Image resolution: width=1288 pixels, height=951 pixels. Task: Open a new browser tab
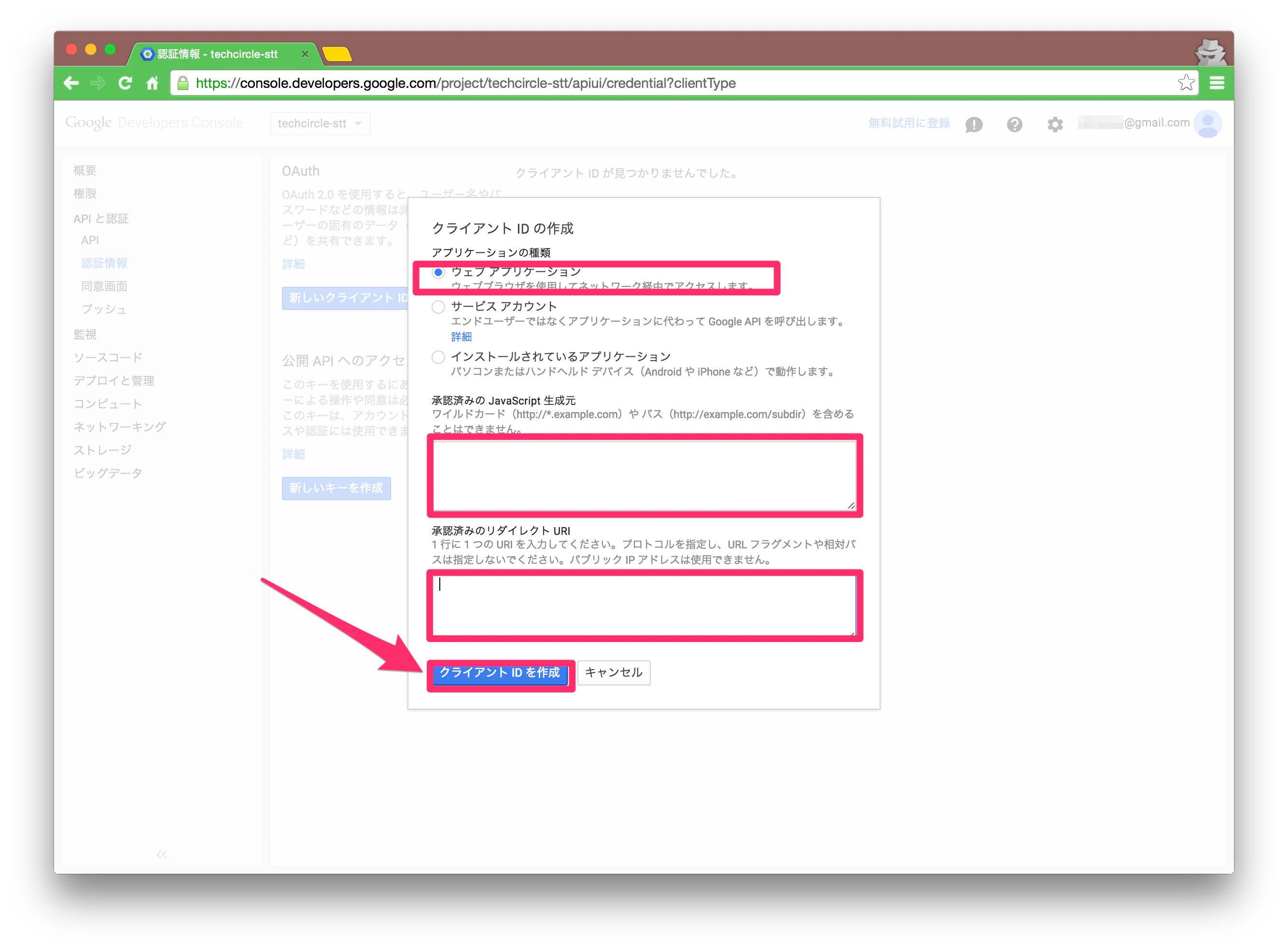tap(336, 55)
